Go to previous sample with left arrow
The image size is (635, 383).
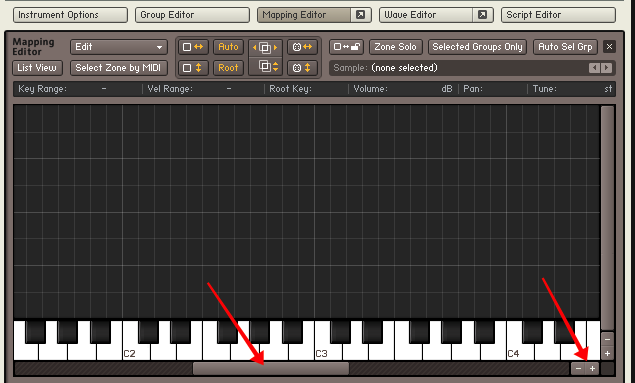[x=594, y=68]
